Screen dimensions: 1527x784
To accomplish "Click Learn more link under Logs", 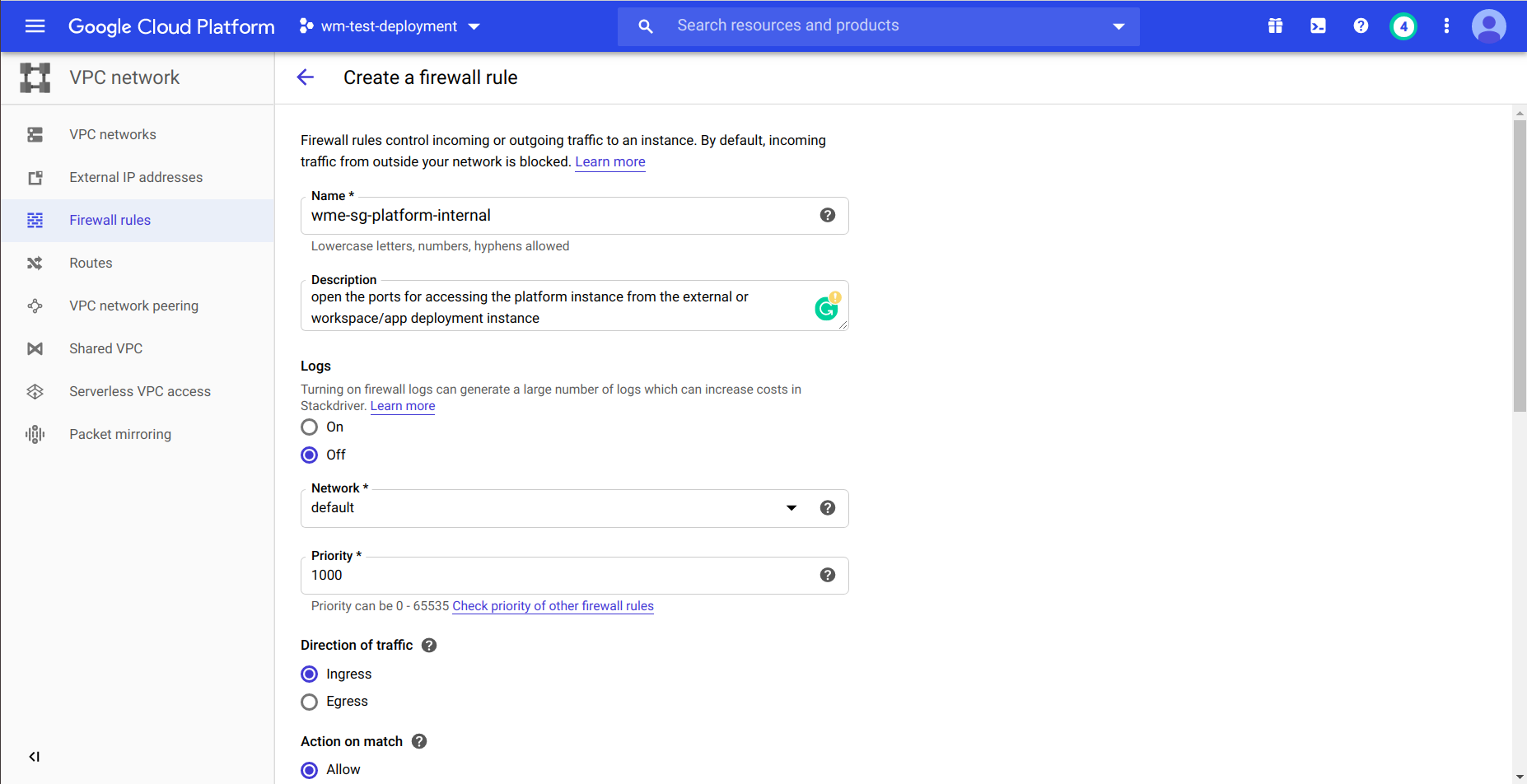I will tap(402, 406).
